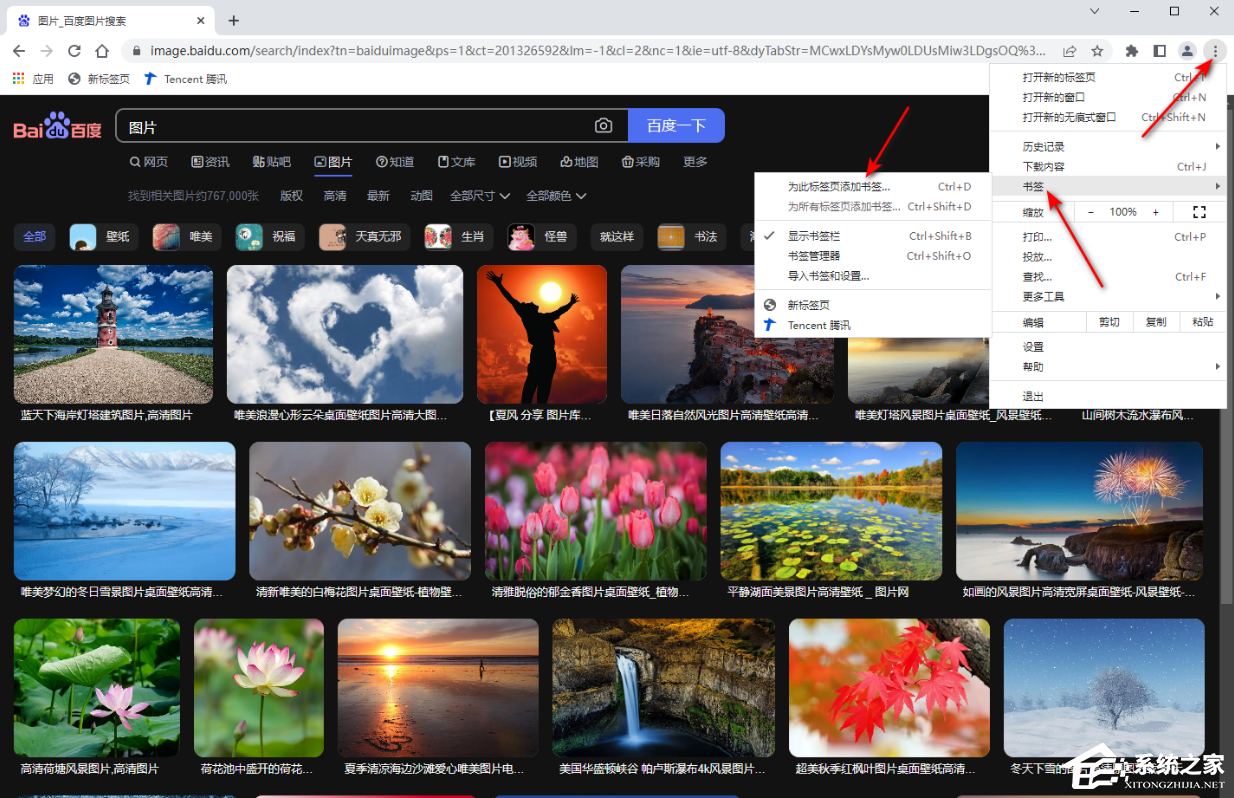
Task: Select 打开新的无痕式窗口 menu item
Action: pos(1108,117)
